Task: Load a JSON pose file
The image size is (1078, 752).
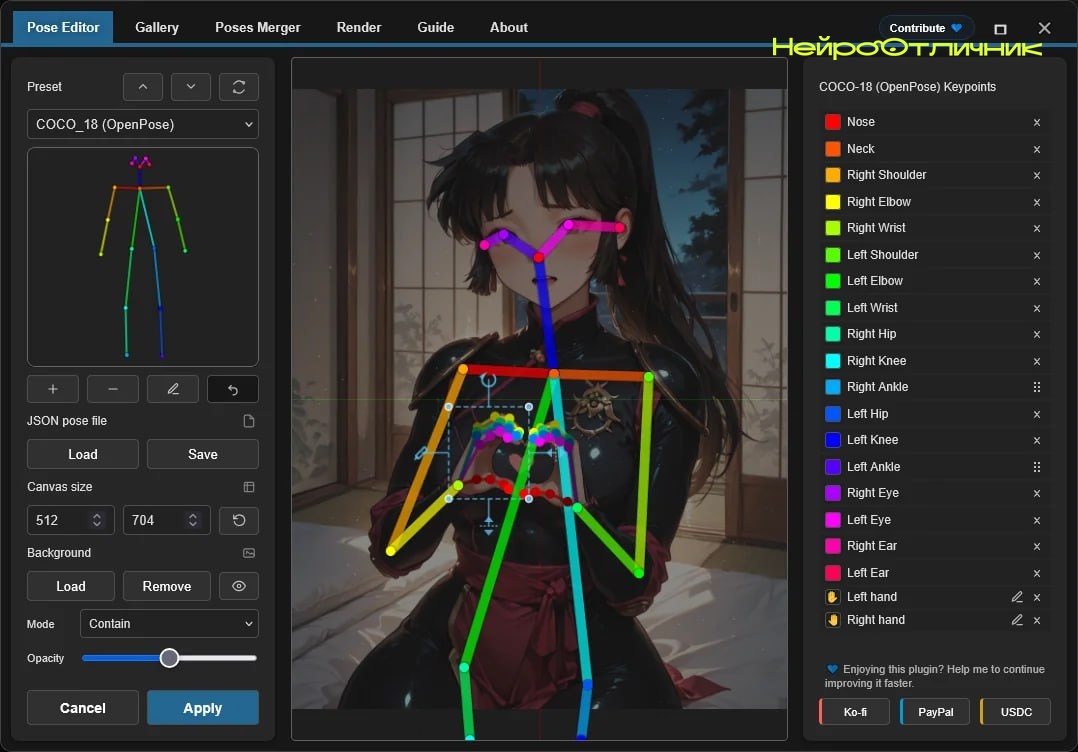Action: click(82, 454)
